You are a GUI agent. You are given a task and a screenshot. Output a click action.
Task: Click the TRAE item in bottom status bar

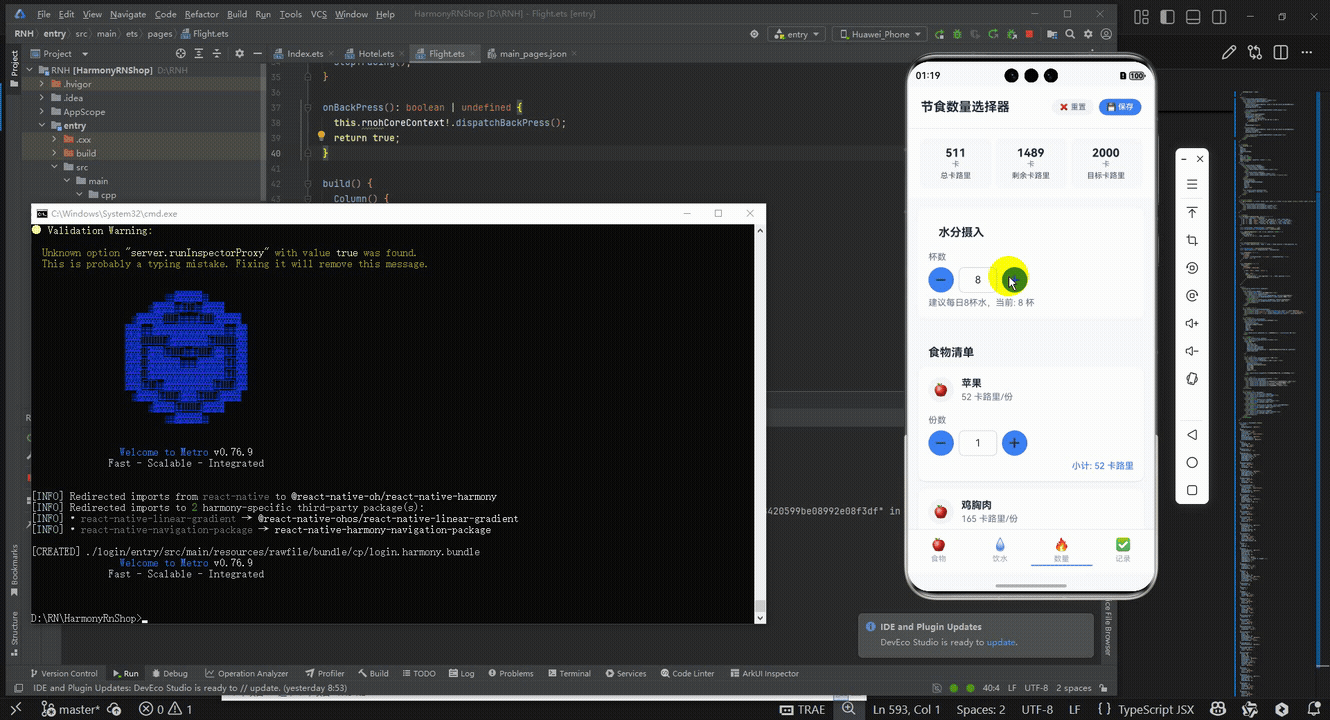802,709
